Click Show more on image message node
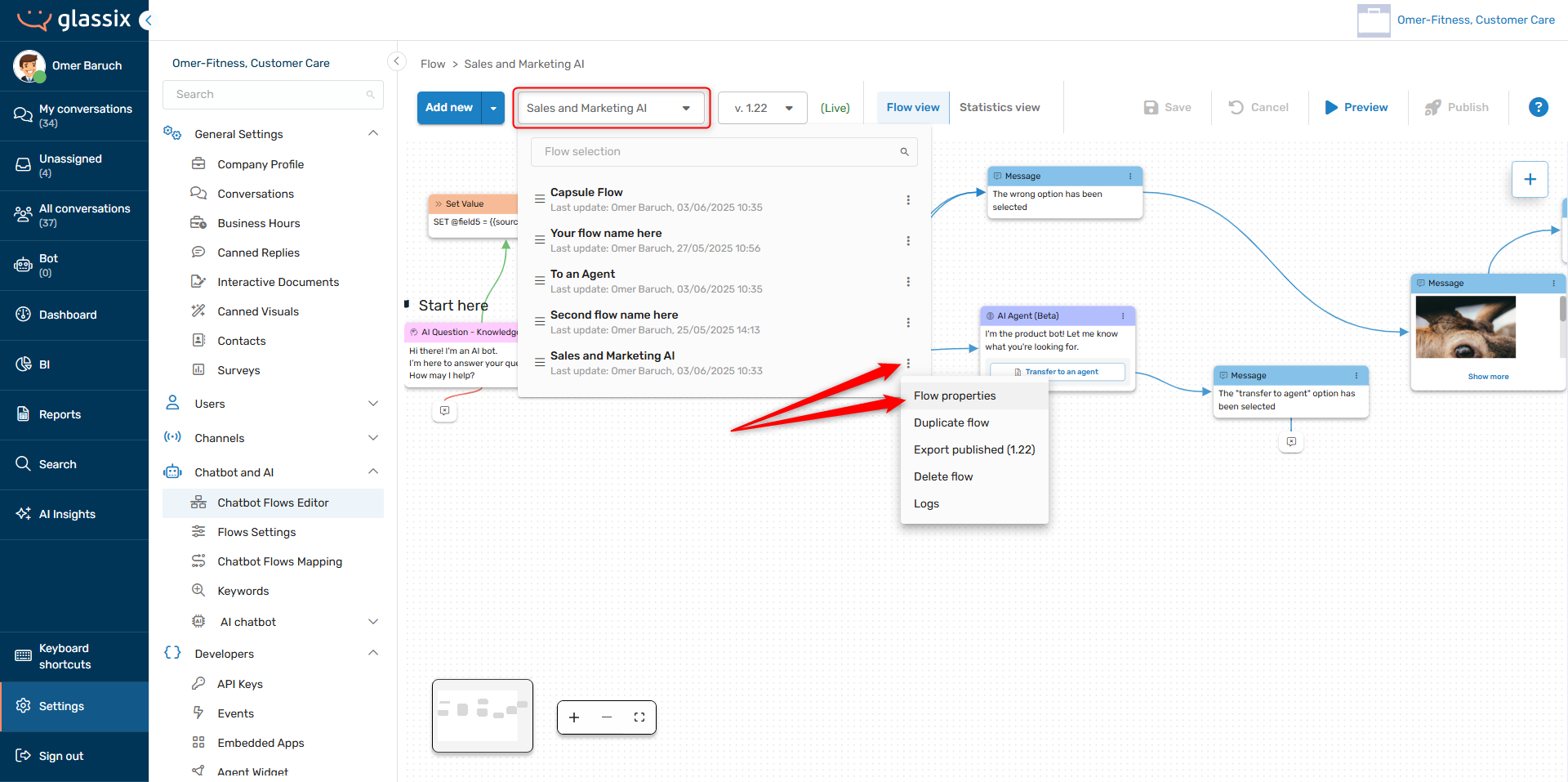This screenshot has width=1568, height=782. click(1488, 377)
